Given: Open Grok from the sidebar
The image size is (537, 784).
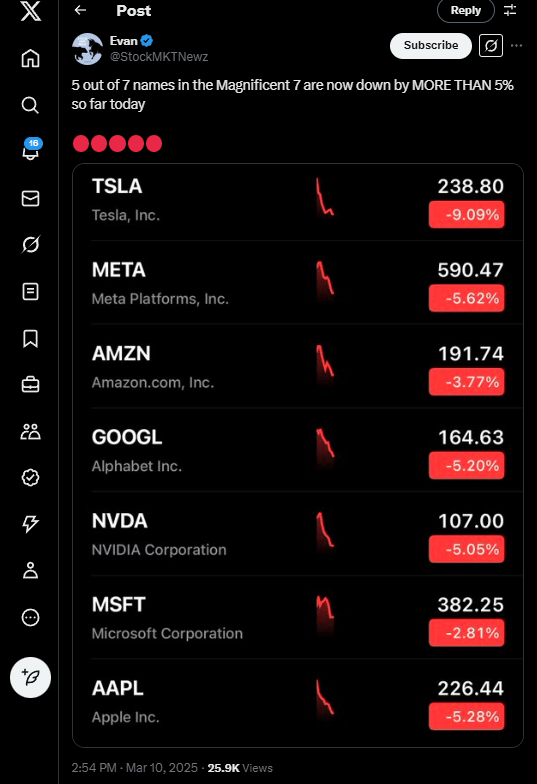Looking at the screenshot, I should pos(30,244).
